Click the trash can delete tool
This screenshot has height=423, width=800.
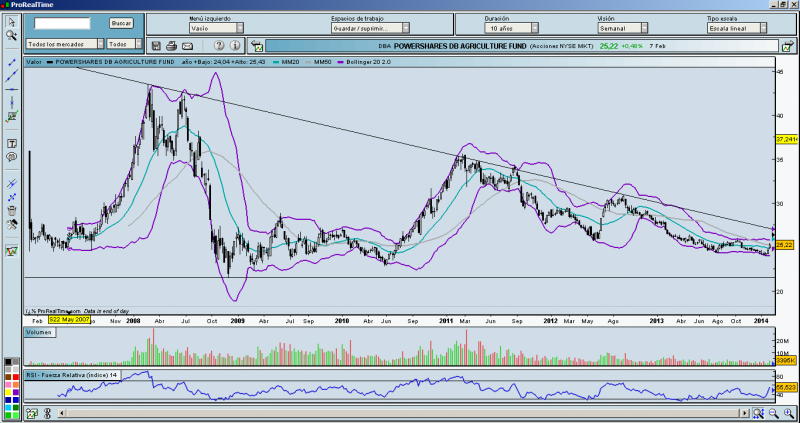tap(11, 211)
